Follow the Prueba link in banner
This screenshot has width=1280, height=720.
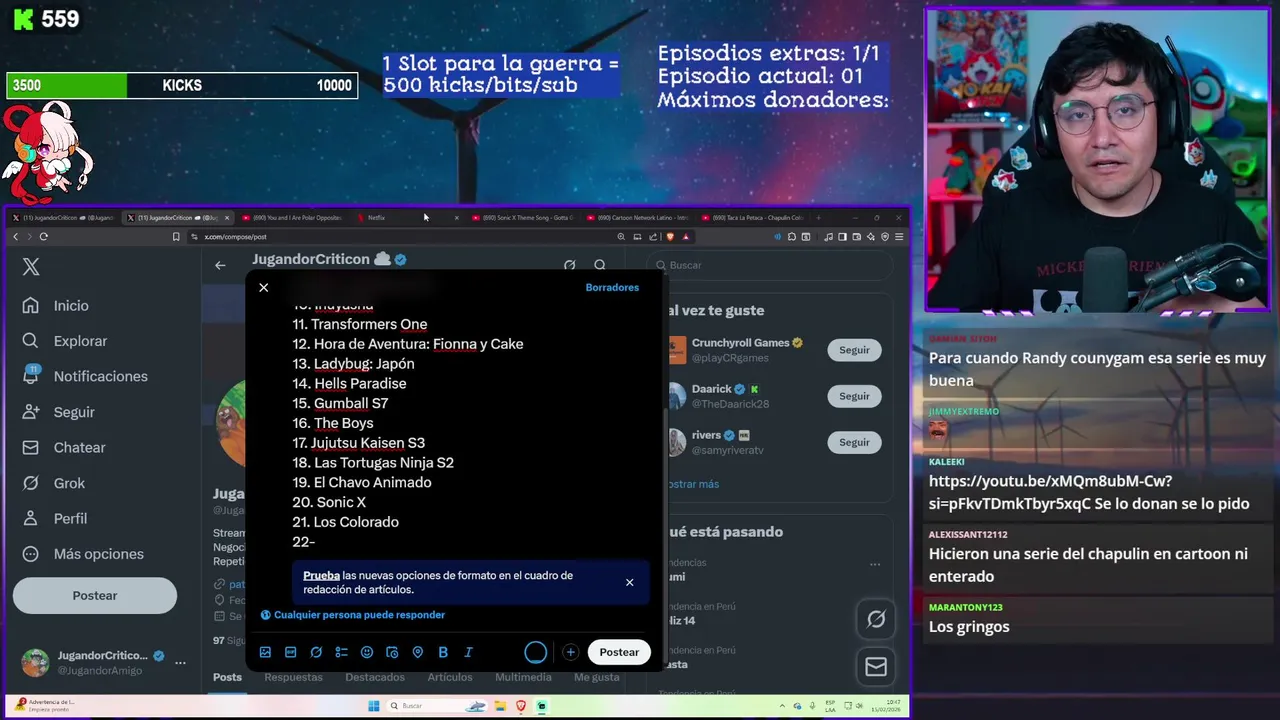[x=321, y=575]
